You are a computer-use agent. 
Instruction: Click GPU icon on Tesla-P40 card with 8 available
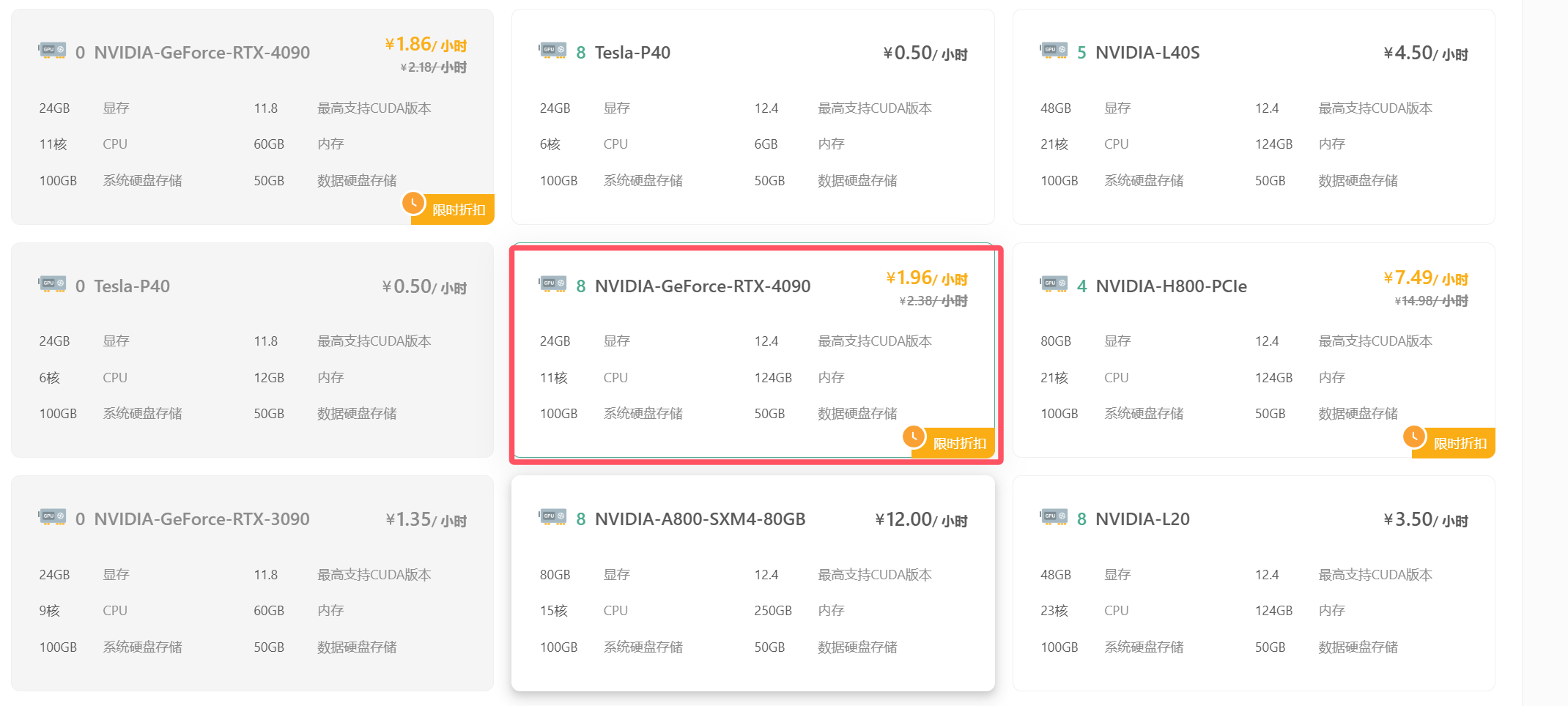pyautogui.click(x=552, y=51)
